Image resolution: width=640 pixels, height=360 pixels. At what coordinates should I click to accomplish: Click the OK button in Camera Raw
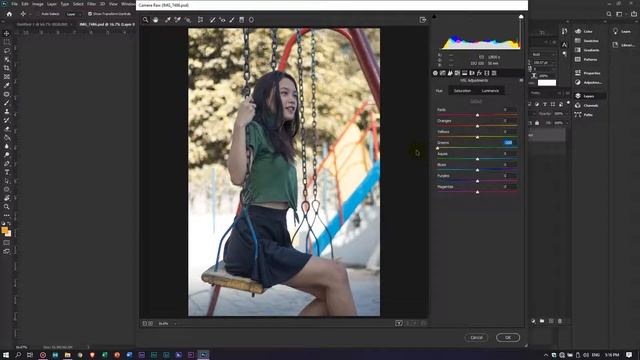click(x=508, y=338)
